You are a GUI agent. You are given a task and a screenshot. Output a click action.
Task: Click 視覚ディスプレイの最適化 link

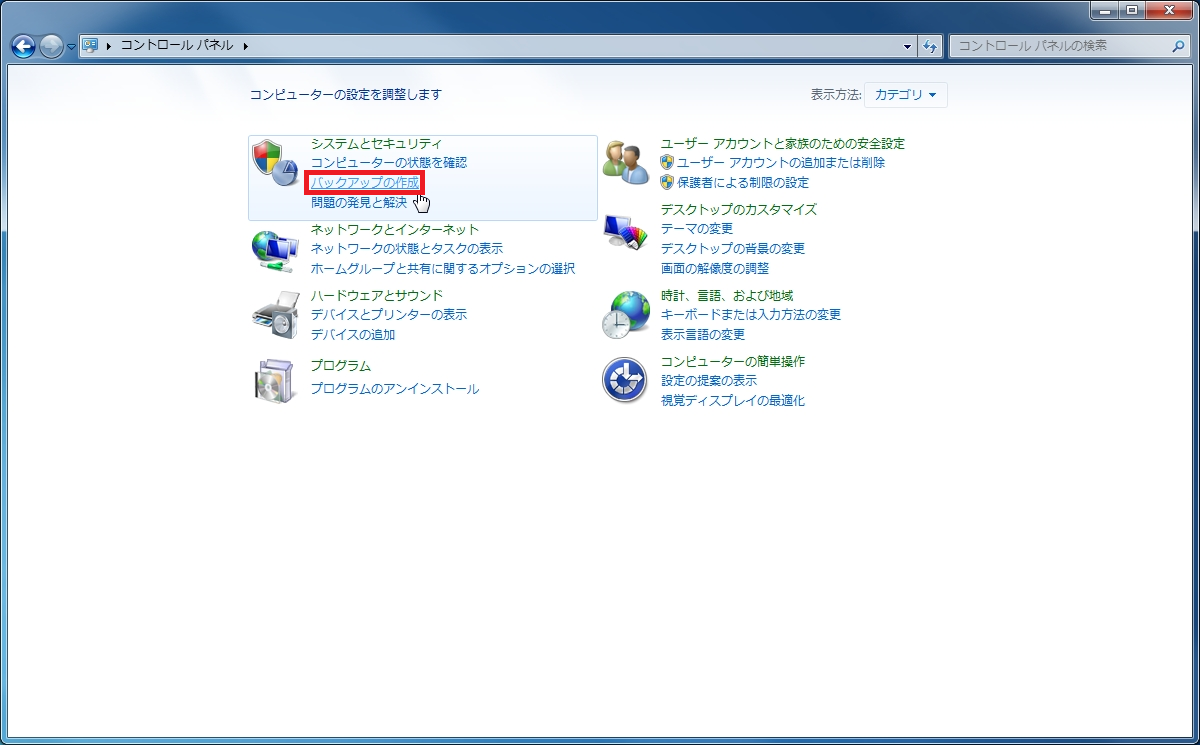click(733, 400)
